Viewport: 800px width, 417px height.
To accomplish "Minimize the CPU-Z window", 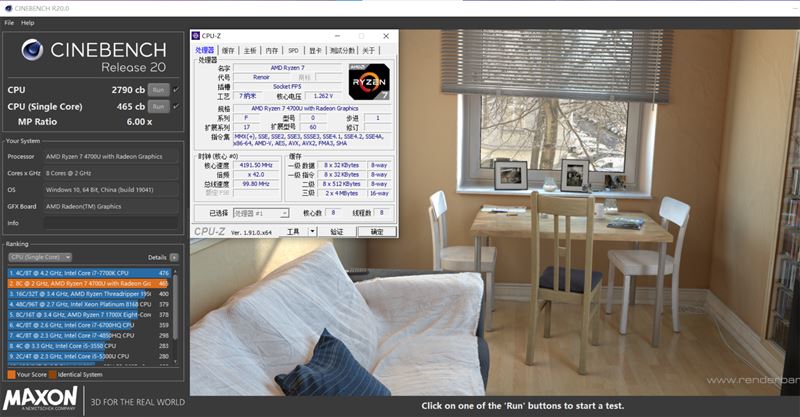I will (x=338, y=36).
